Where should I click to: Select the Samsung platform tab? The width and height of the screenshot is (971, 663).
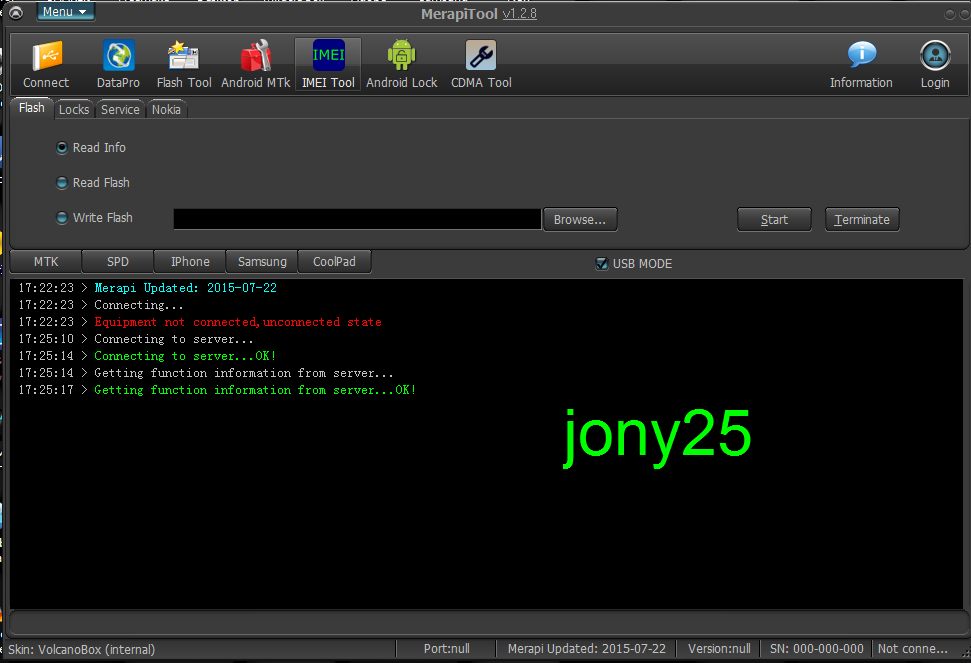point(262,262)
